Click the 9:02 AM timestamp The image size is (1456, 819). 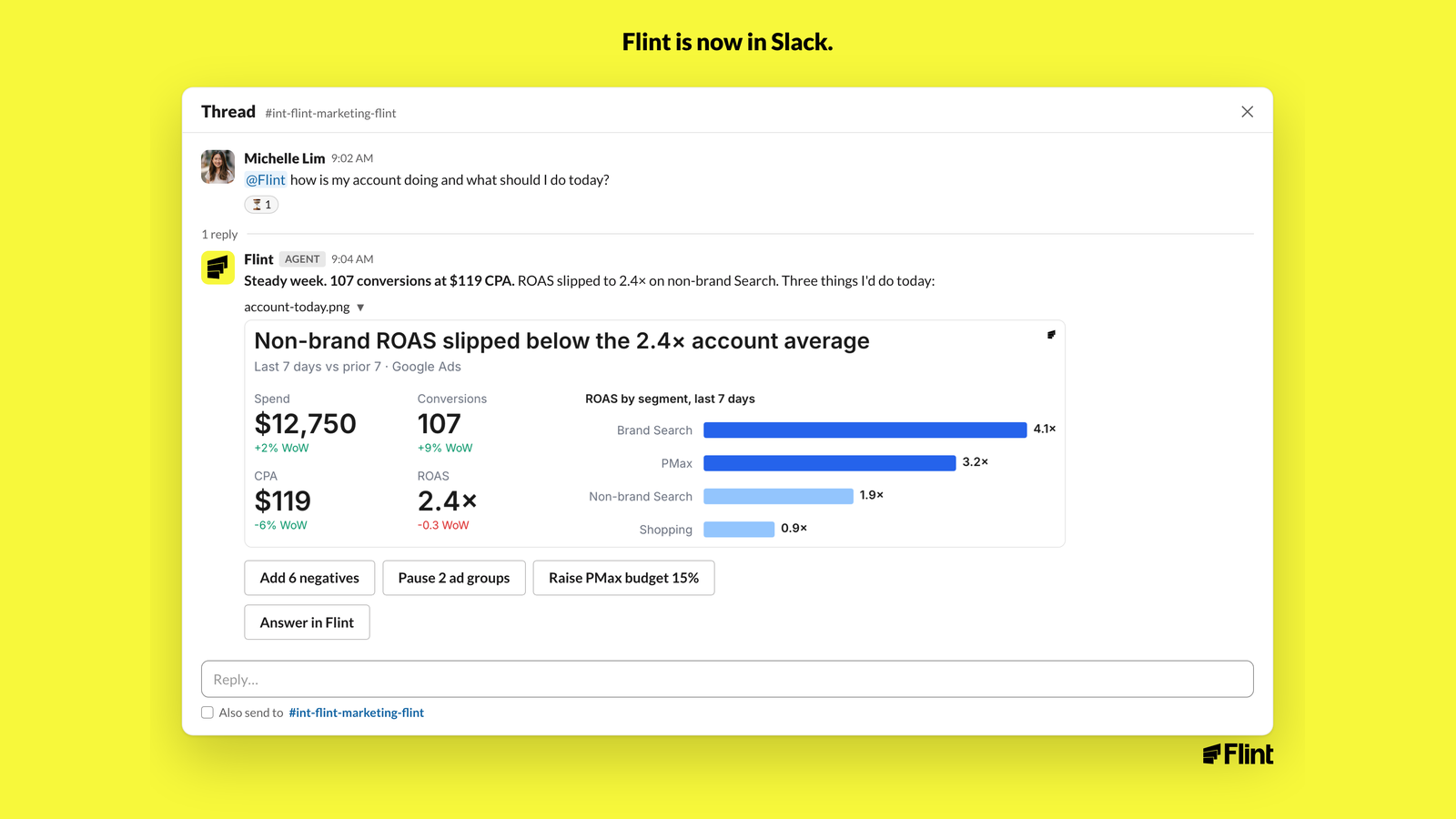click(x=352, y=158)
